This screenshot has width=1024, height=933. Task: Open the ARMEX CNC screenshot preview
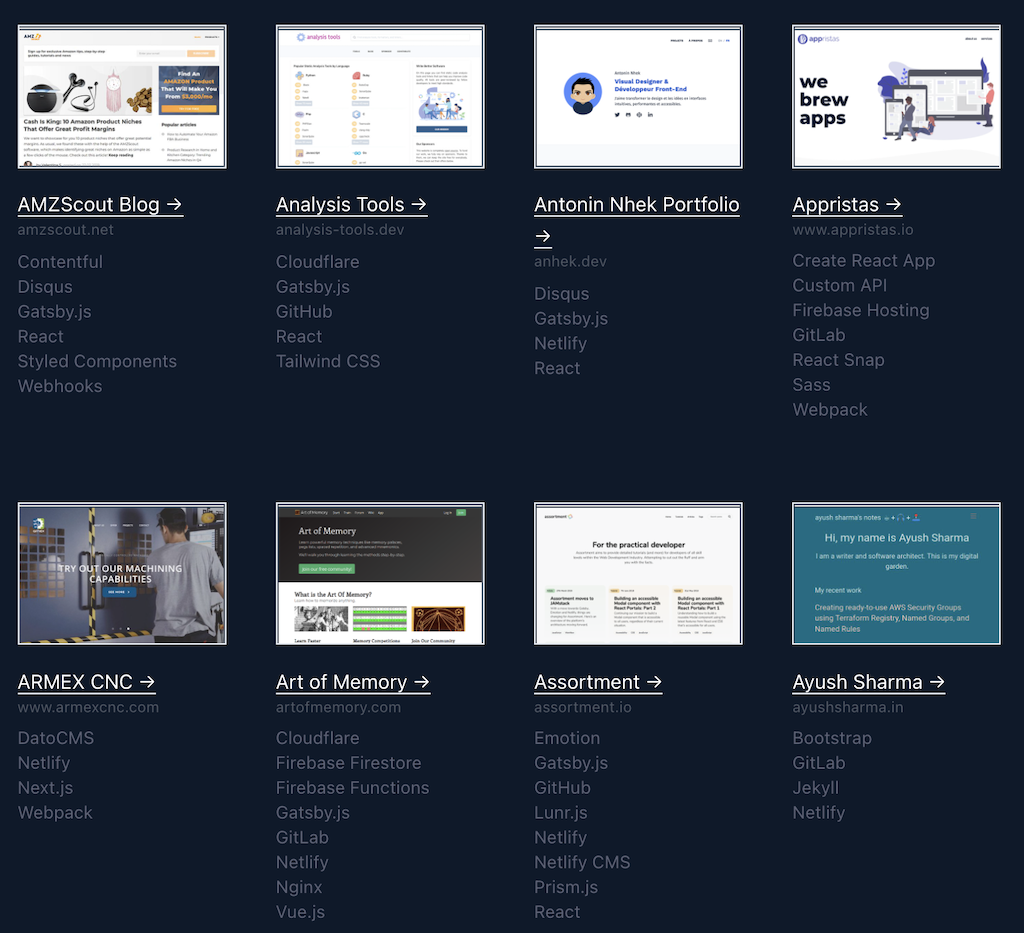click(121, 573)
